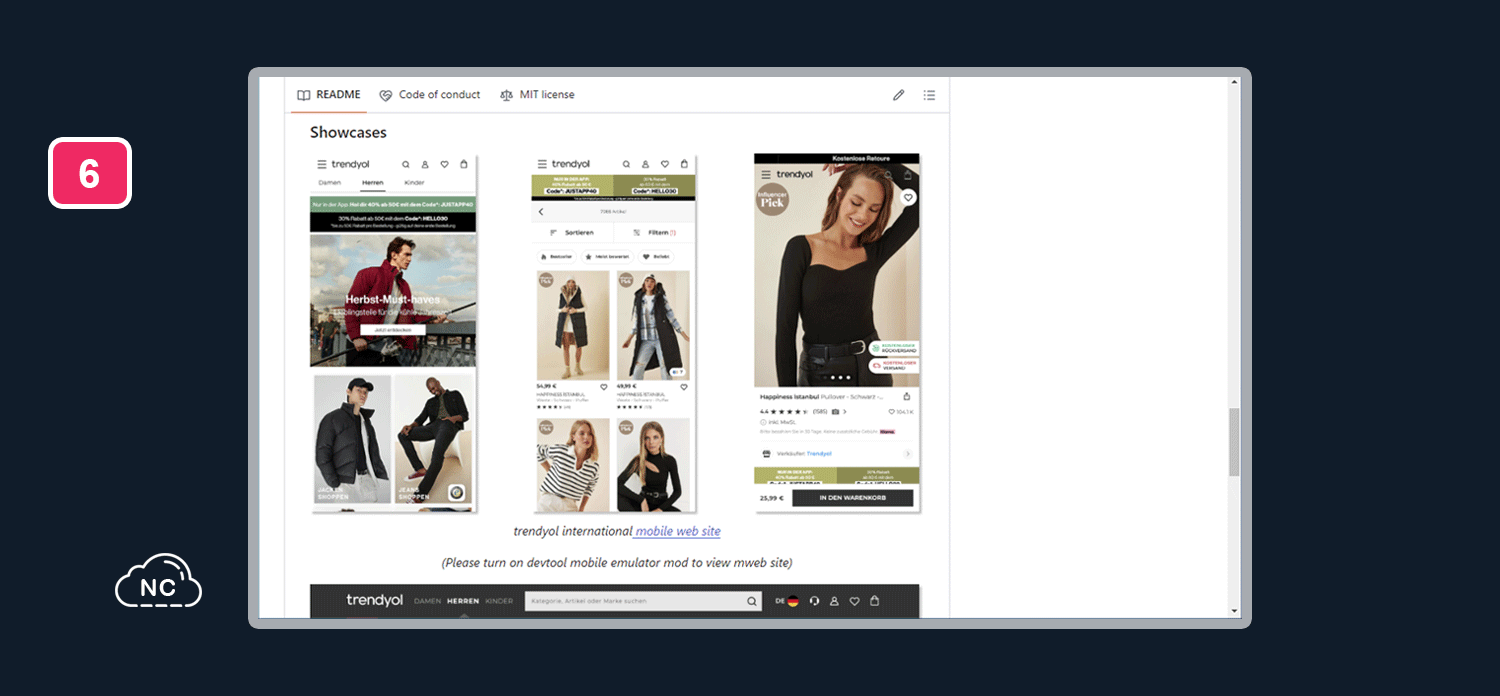Open the trendyol desktop site screenshot
The height and width of the screenshot is (696, 1500).
click(615, 601)
